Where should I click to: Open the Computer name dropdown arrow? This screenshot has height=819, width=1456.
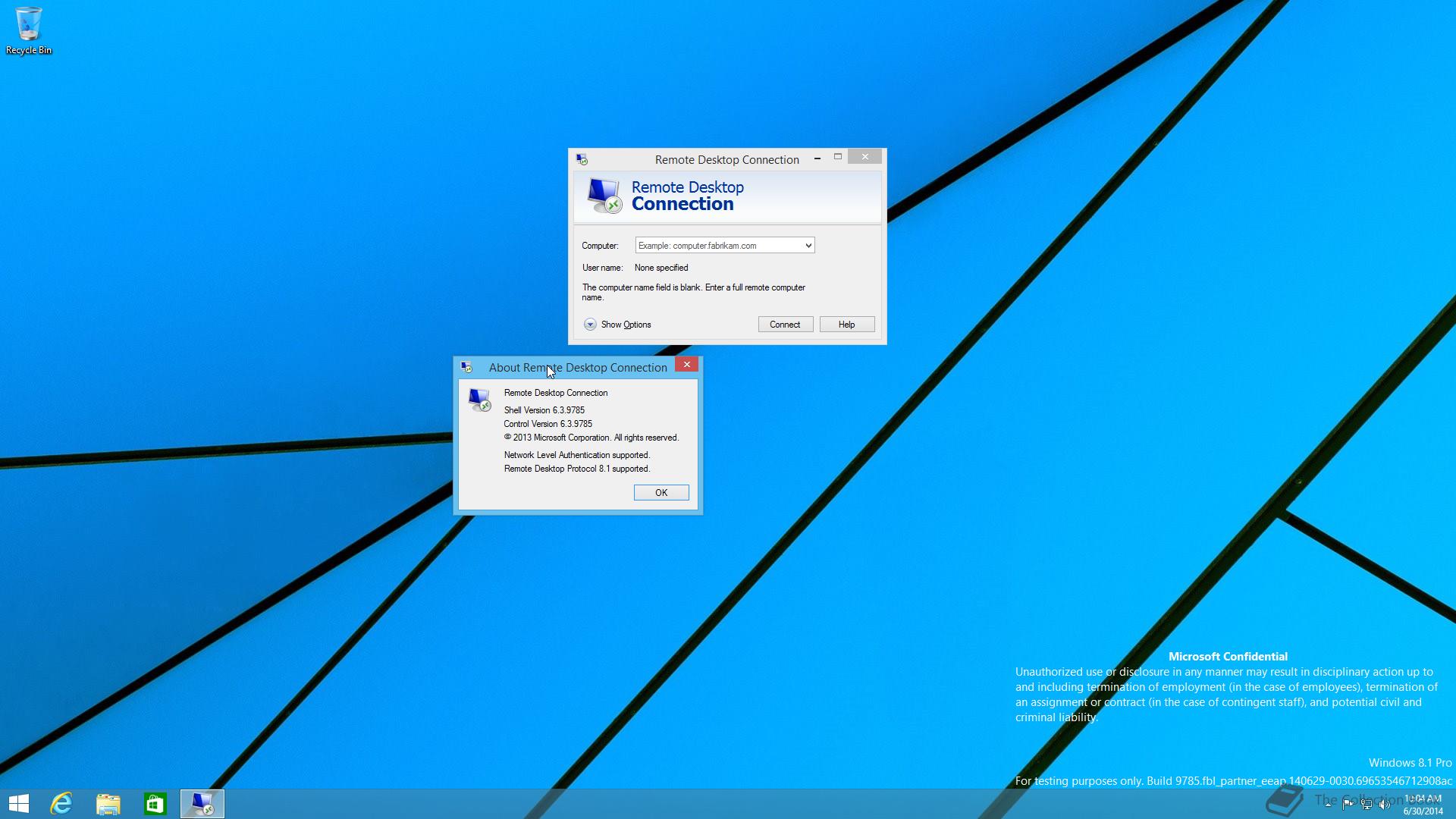pos(808,246)
